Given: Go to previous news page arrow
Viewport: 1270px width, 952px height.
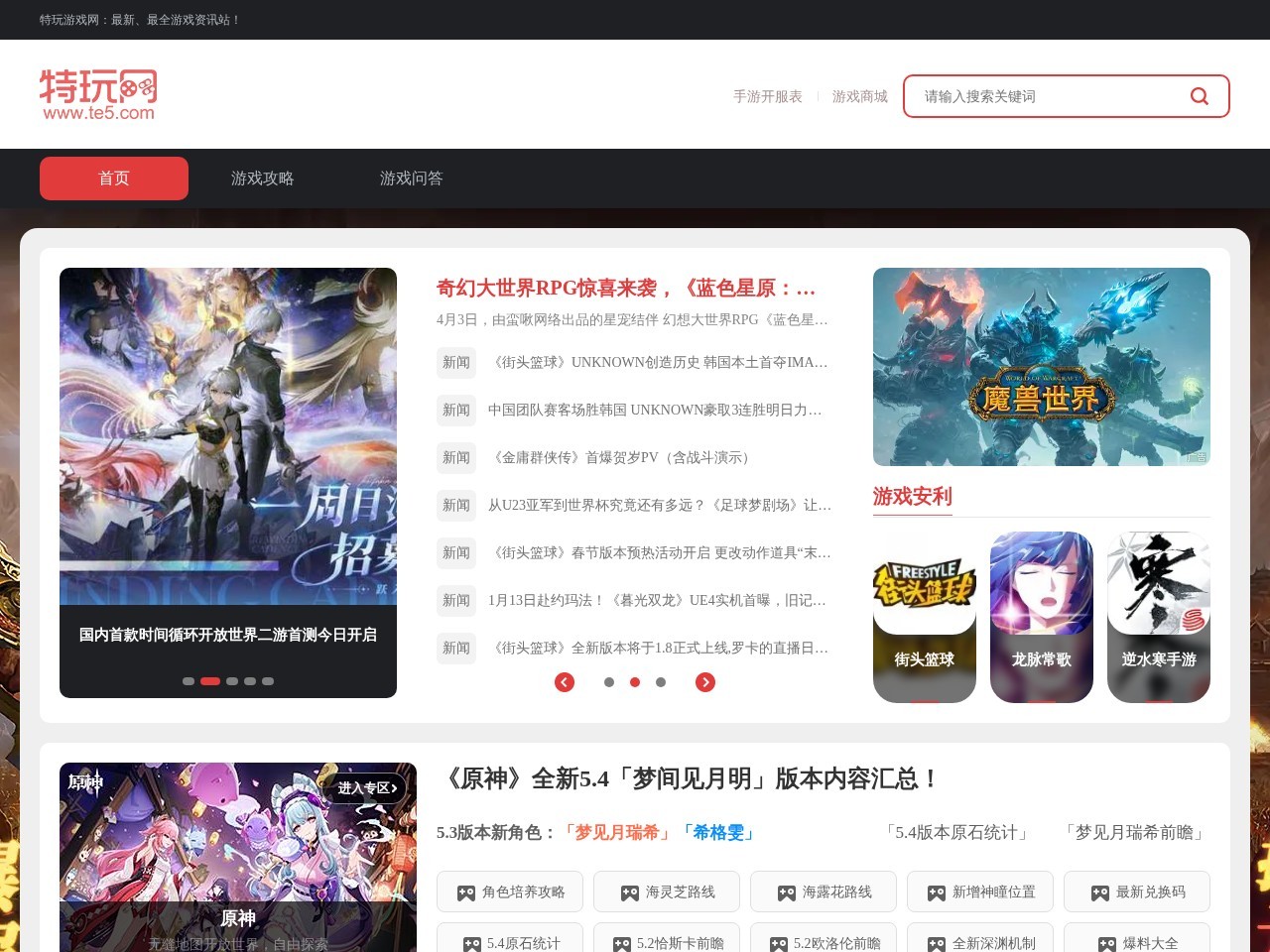Looking at the screenshot, I should [x=565, y=682].
